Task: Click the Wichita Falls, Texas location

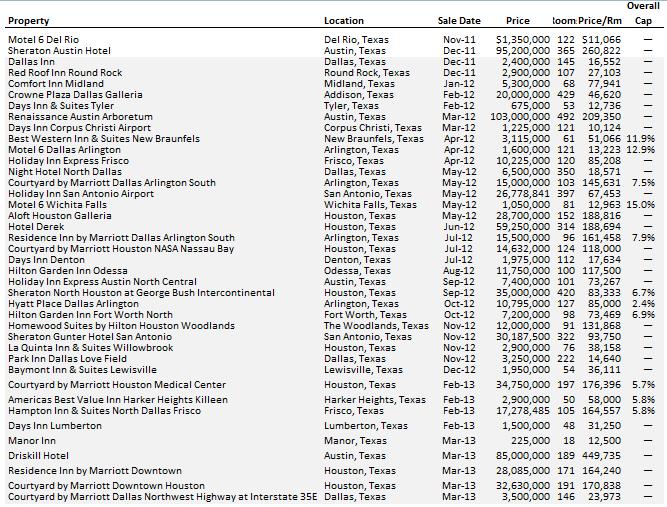Action: coord(371,205)
